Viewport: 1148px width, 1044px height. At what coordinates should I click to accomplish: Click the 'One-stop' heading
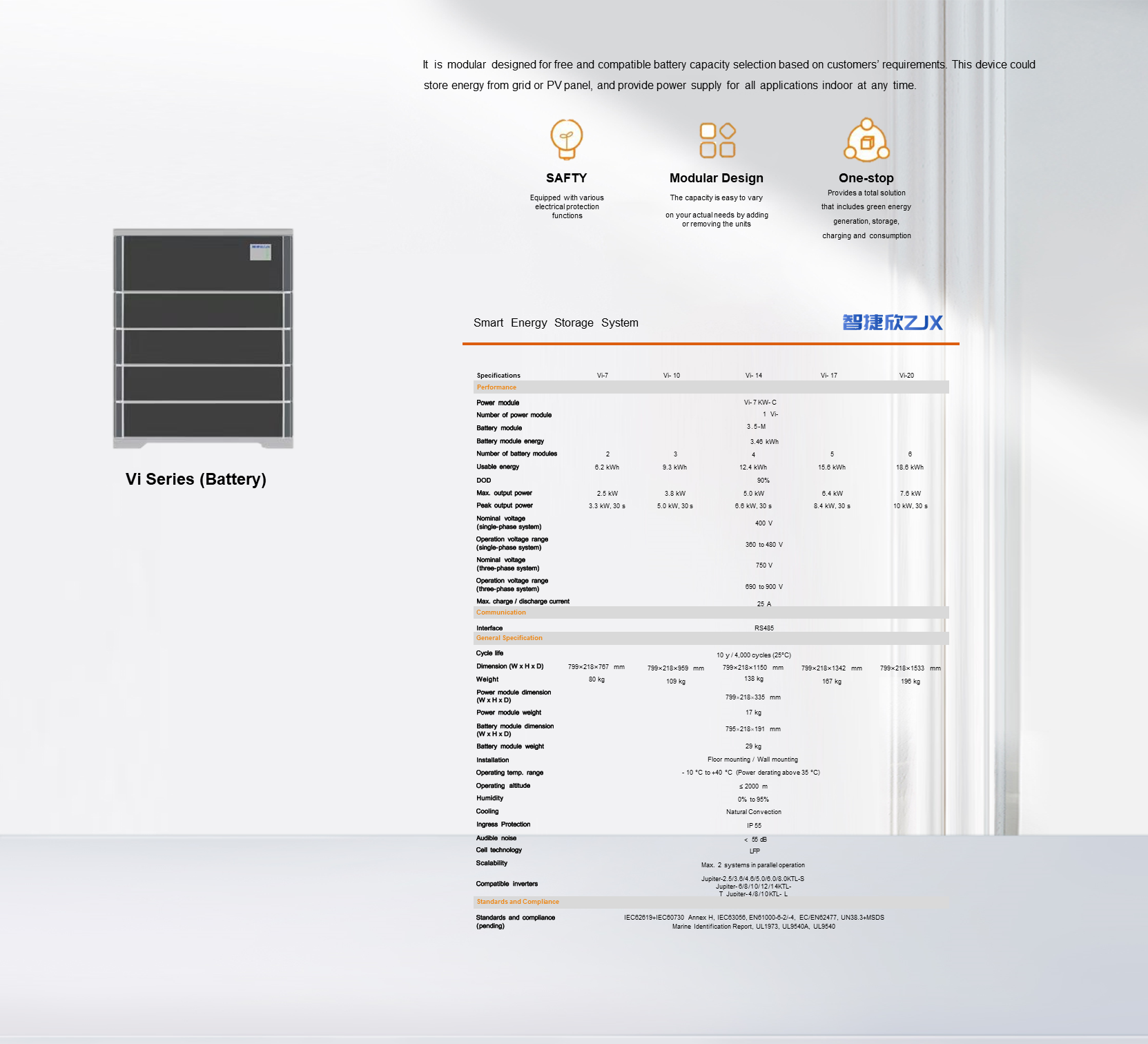coord(866,178)
